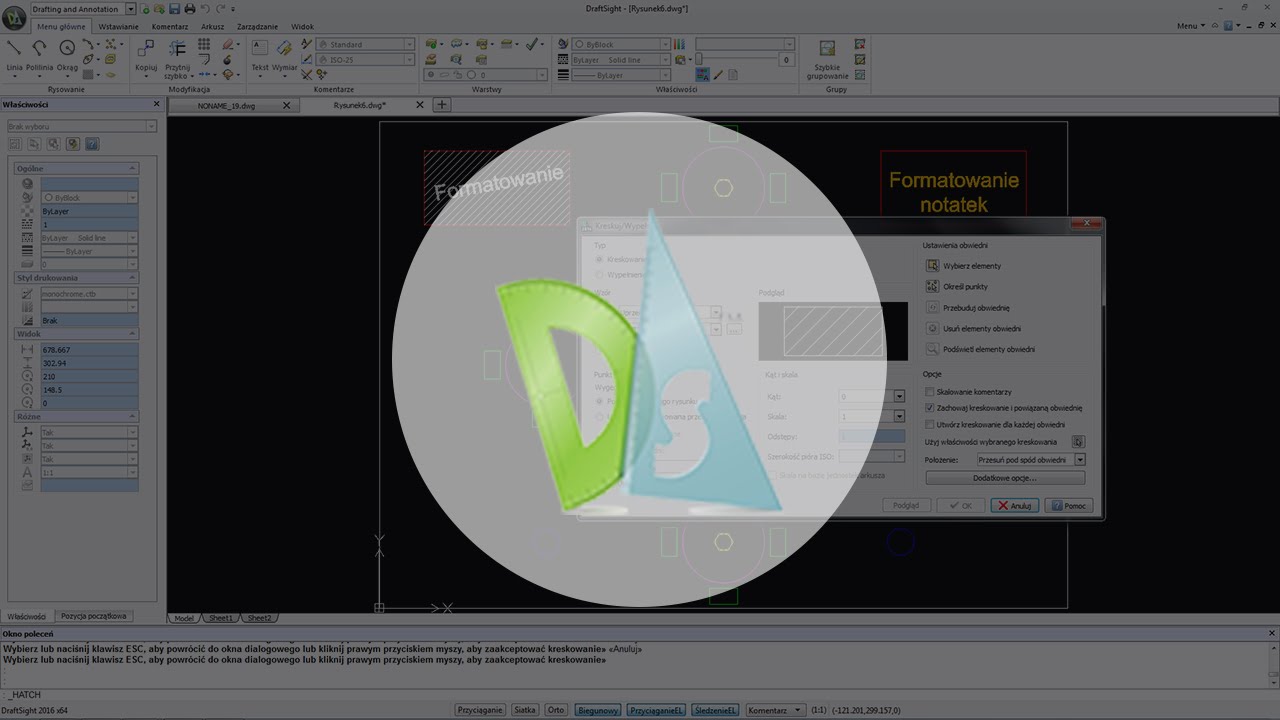Switch to the Sheet1 layout tab
The height and width of the screenshot is (720, 1280).
point(220,618)
